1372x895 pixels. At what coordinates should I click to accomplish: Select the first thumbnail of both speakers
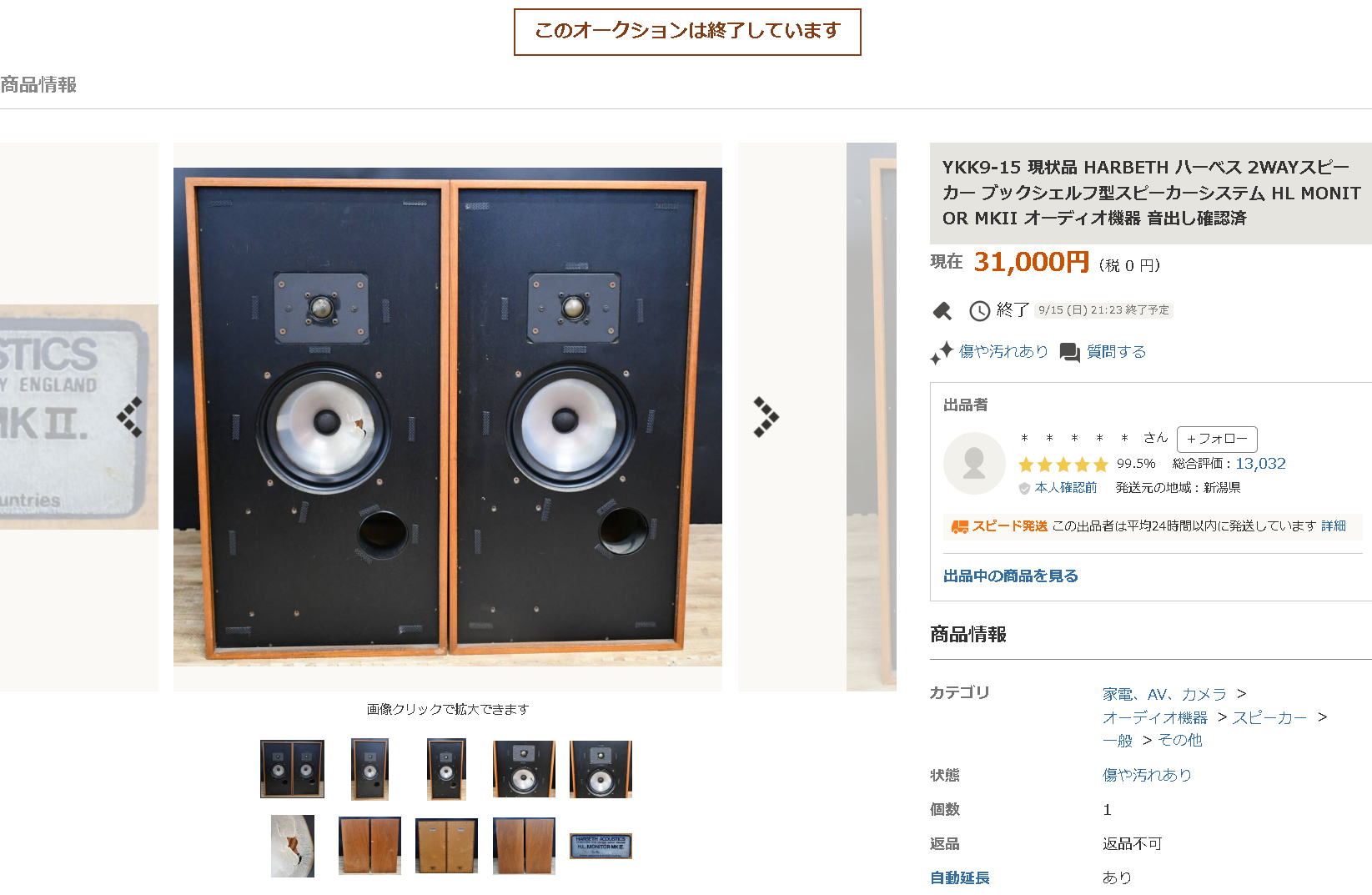tap(292, 769)
